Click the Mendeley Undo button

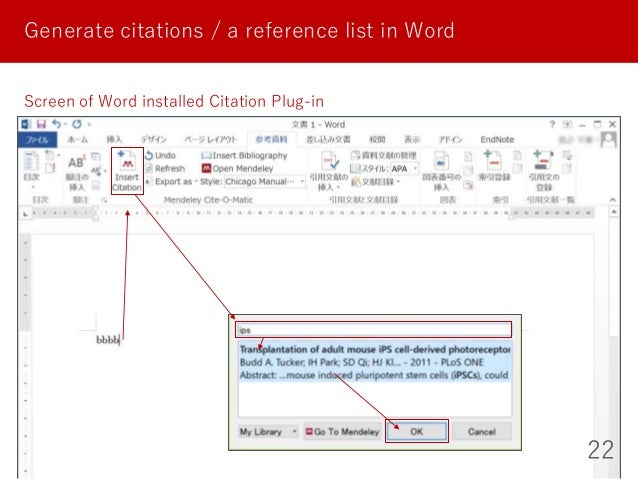161,155
